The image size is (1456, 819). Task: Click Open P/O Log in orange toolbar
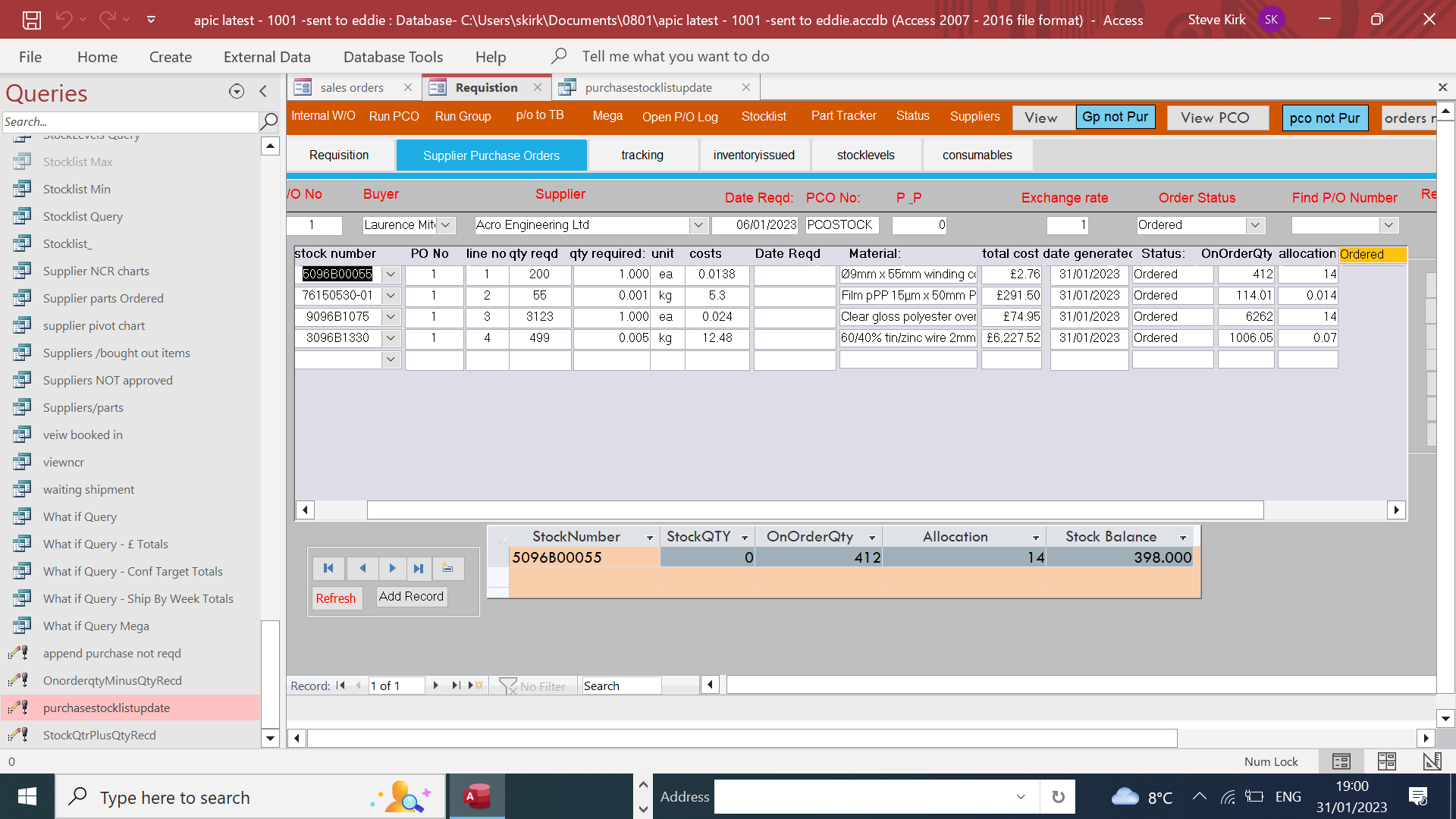coord(679,117)
